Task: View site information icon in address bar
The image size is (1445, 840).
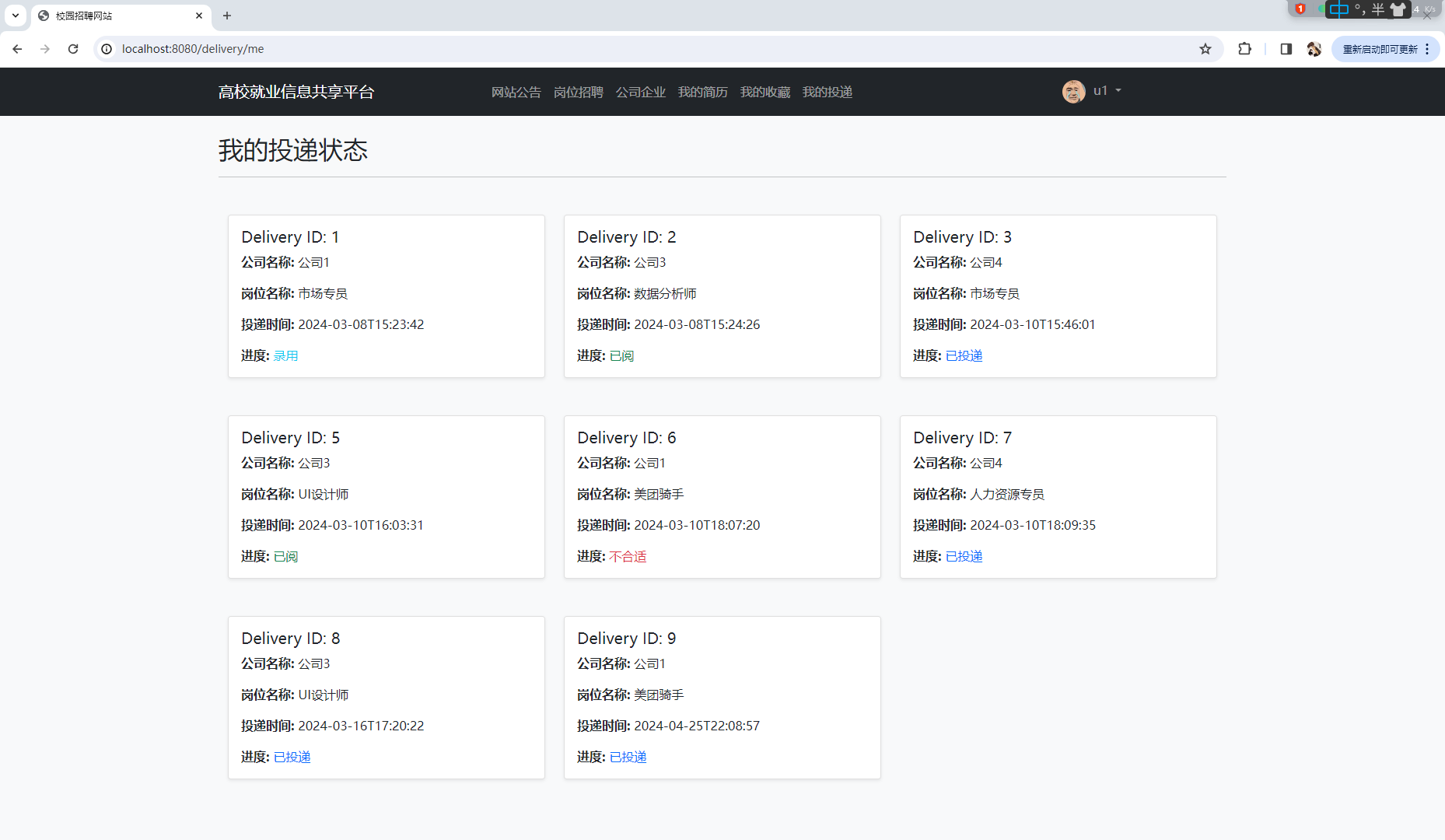Action: pos(107,49)
